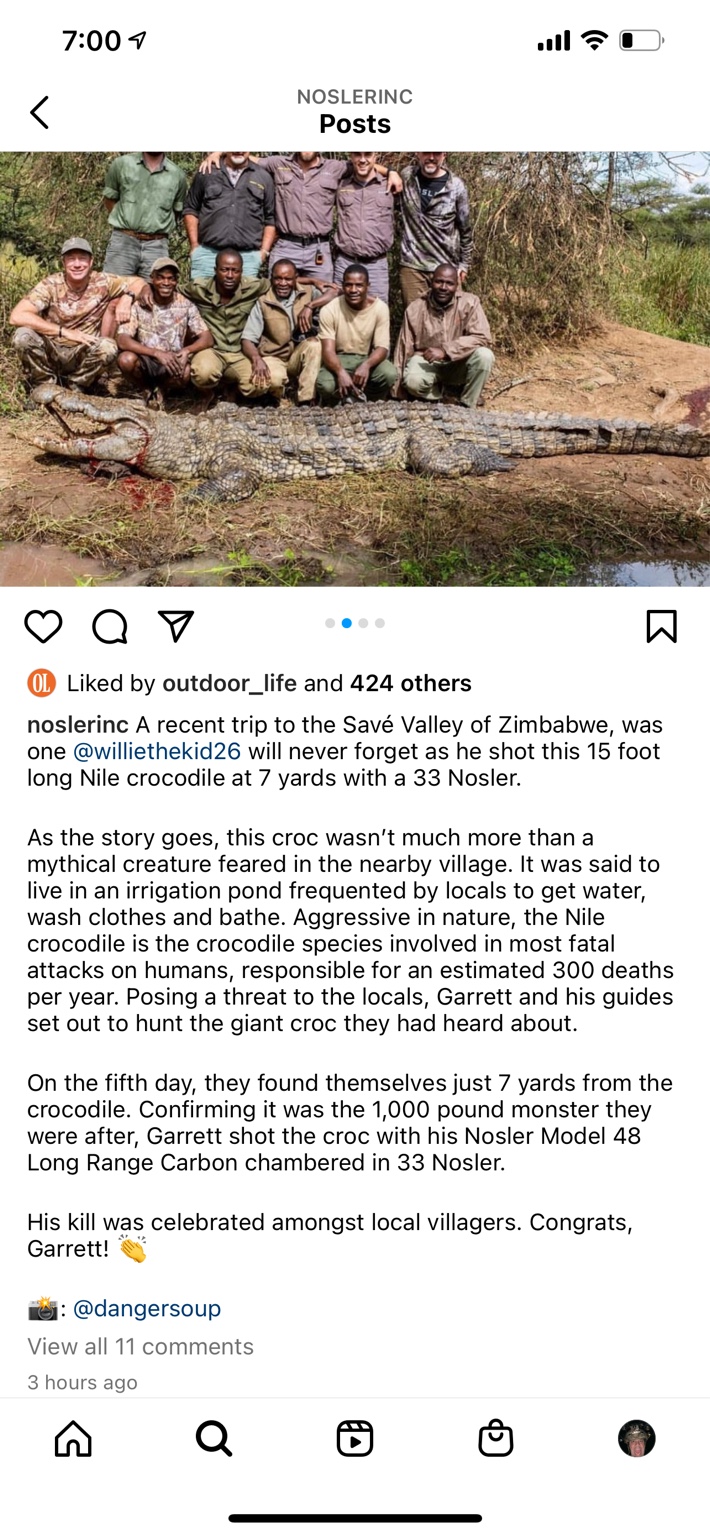The image size is (710, 1536).
Task: Tap the crocodile hunt photo
Action: tap(355, 368)
